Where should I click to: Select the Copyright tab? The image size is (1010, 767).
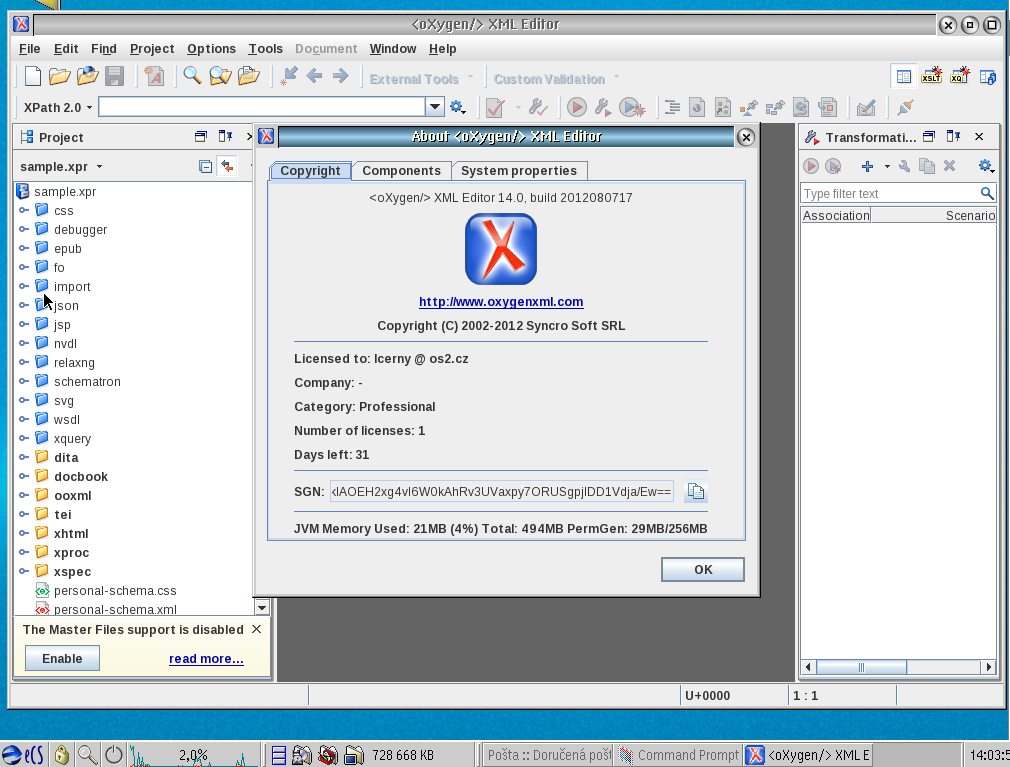click(310, 171)
